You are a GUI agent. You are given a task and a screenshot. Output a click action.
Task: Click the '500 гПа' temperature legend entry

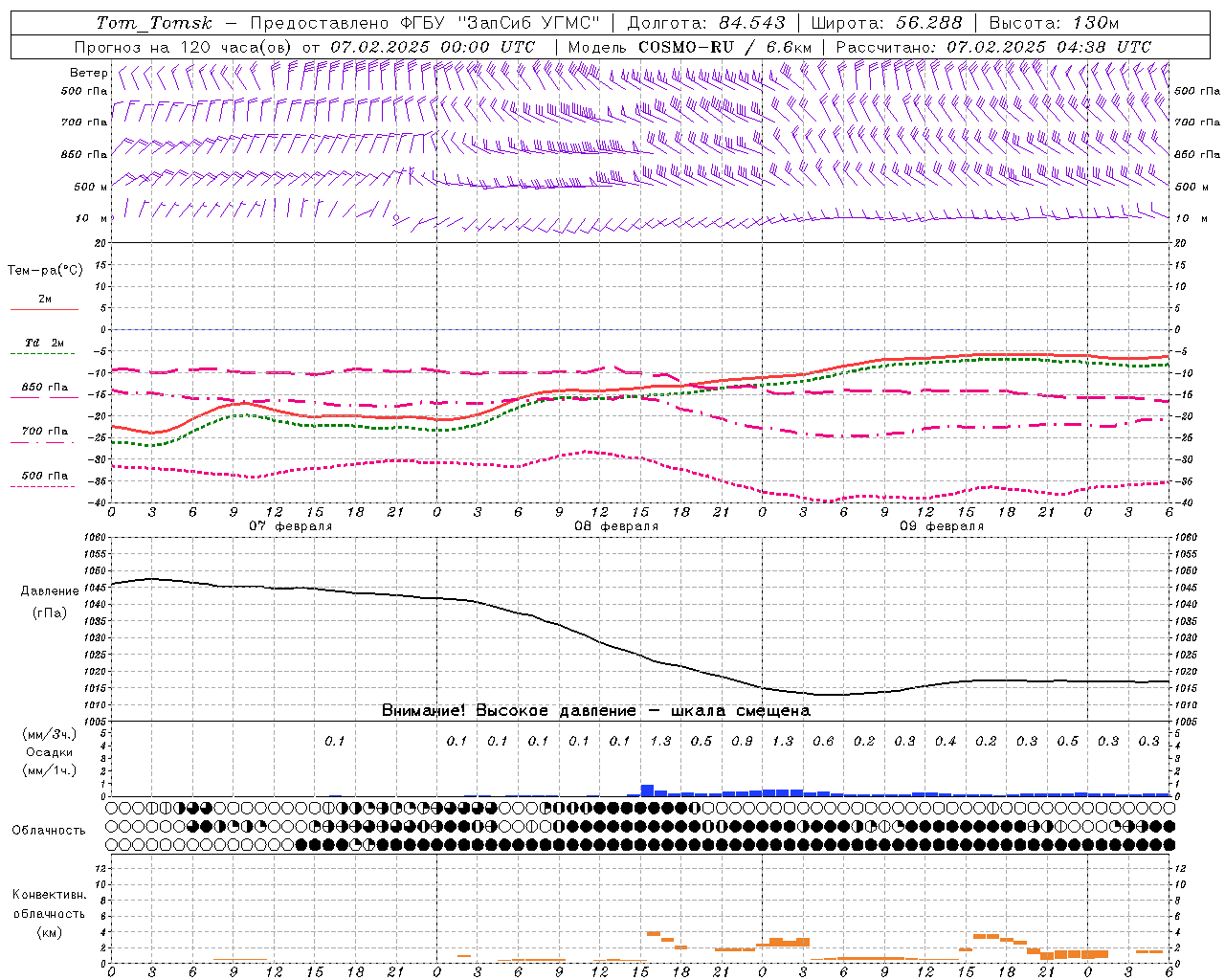point(45,476)
